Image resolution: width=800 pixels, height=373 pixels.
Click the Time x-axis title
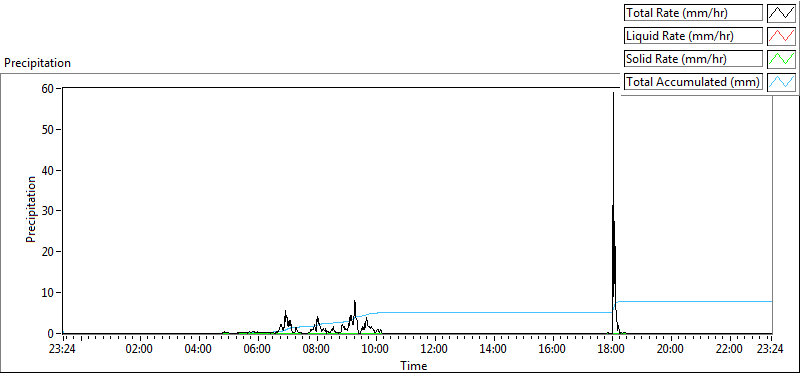click(x=414, y=365)
